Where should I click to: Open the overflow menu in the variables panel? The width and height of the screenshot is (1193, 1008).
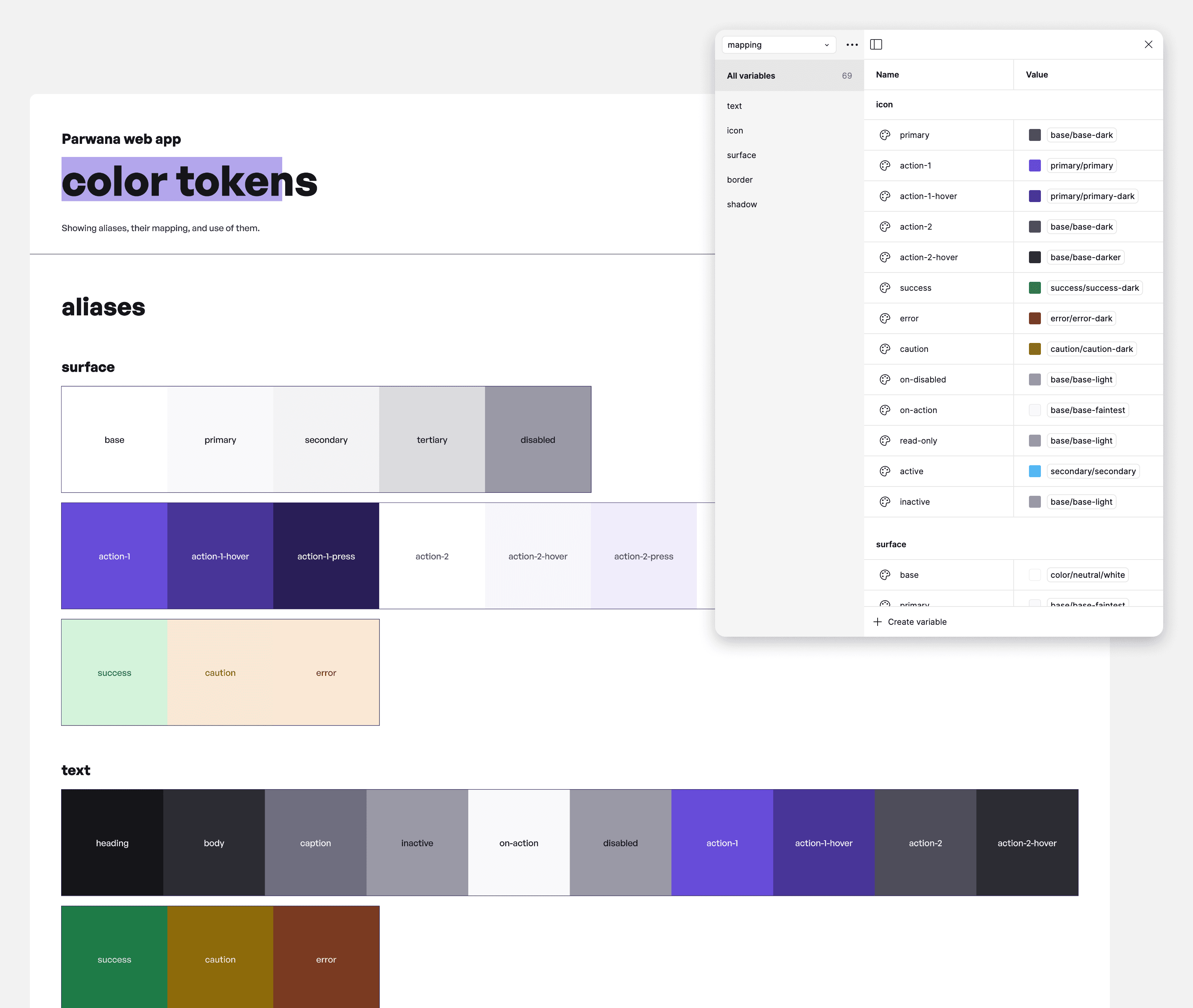tap(852, 45)
